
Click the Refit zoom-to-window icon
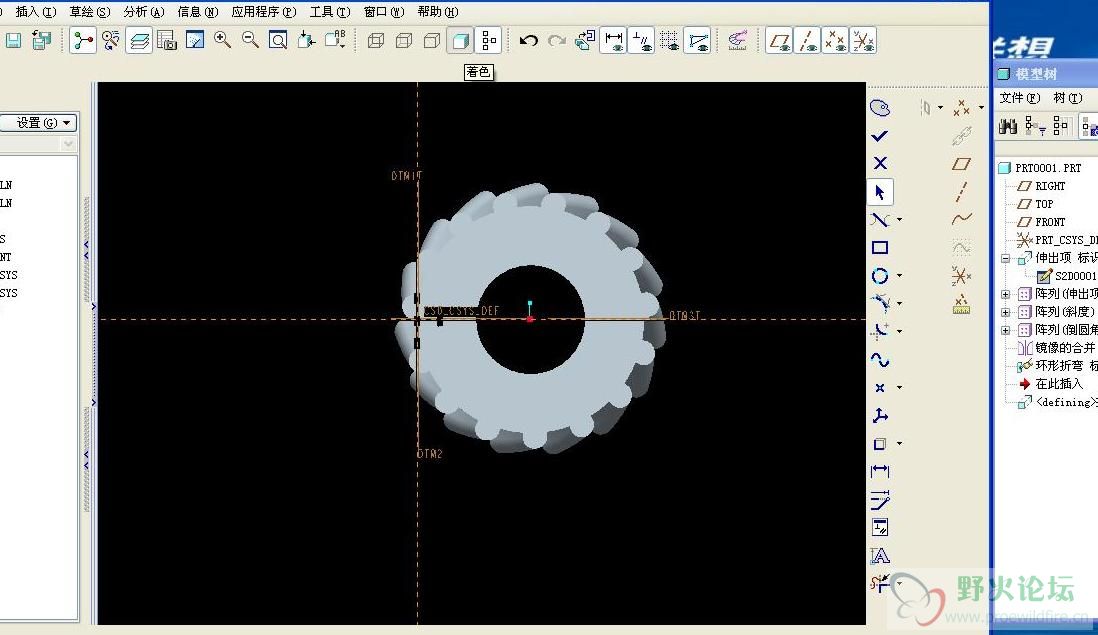coord(278,41)
